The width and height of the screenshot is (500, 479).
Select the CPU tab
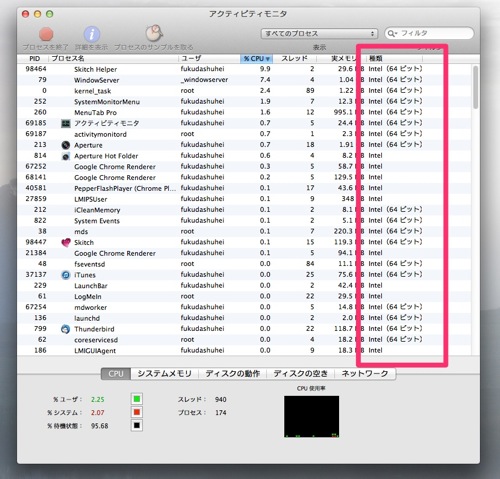[x=116, y=374]
